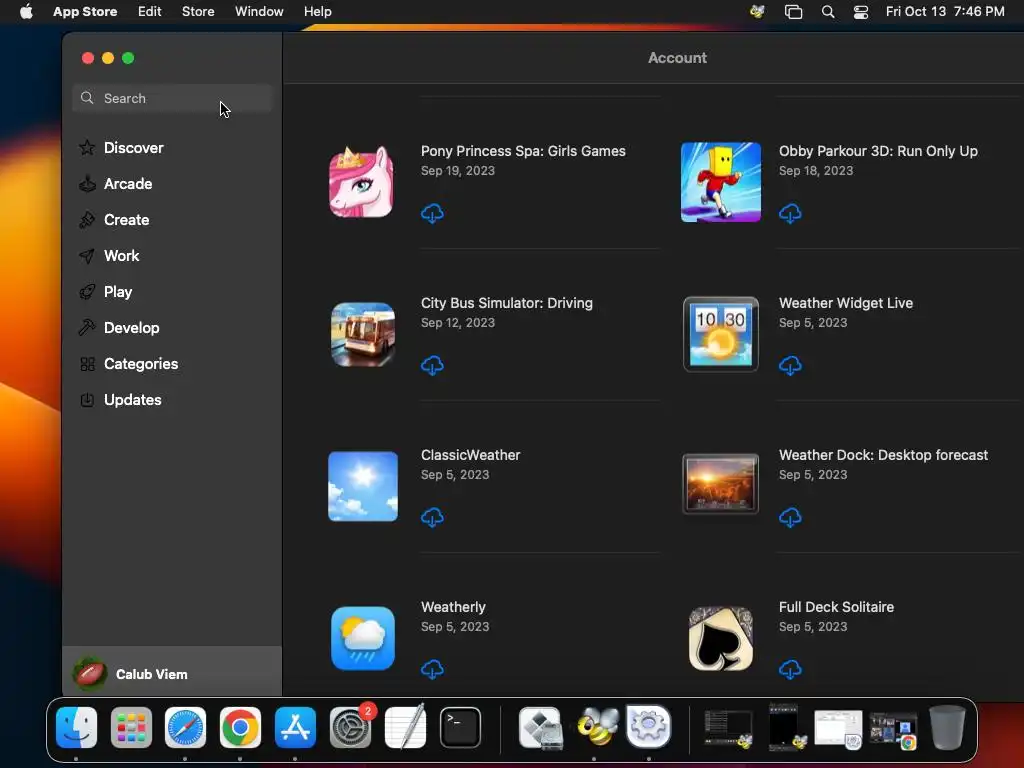Open Spotlight search in menu bar
Screen dimensions: 1024x768
[x=828, y=11]
